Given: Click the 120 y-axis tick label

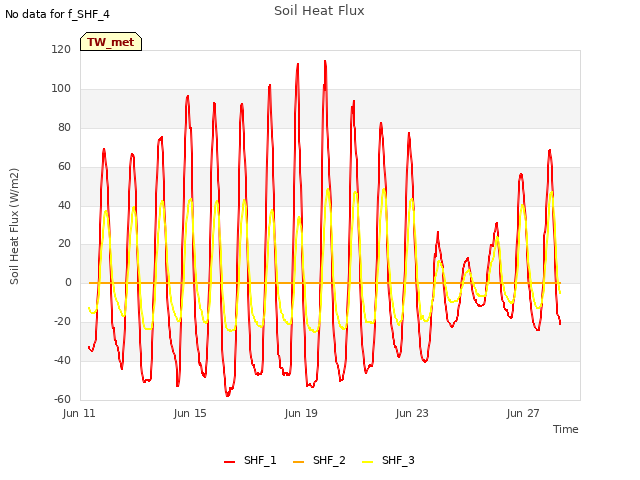Looking at the screenshot, I should pyautogui.click(x=61, y=50).
